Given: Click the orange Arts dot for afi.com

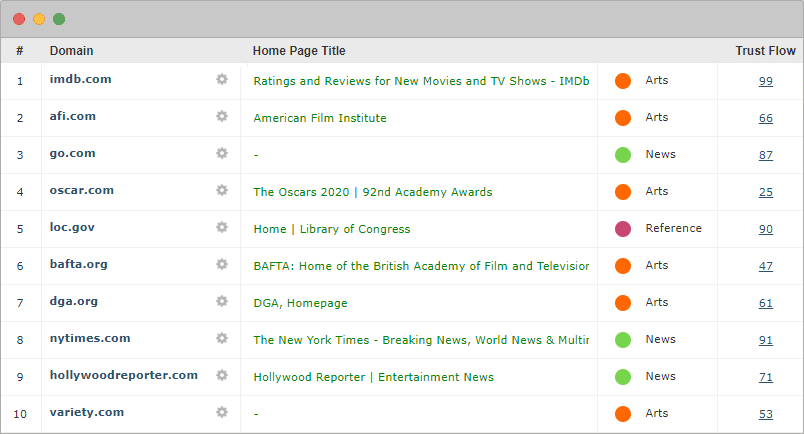Looking at the screenshot, I should [x=623, y=117].
